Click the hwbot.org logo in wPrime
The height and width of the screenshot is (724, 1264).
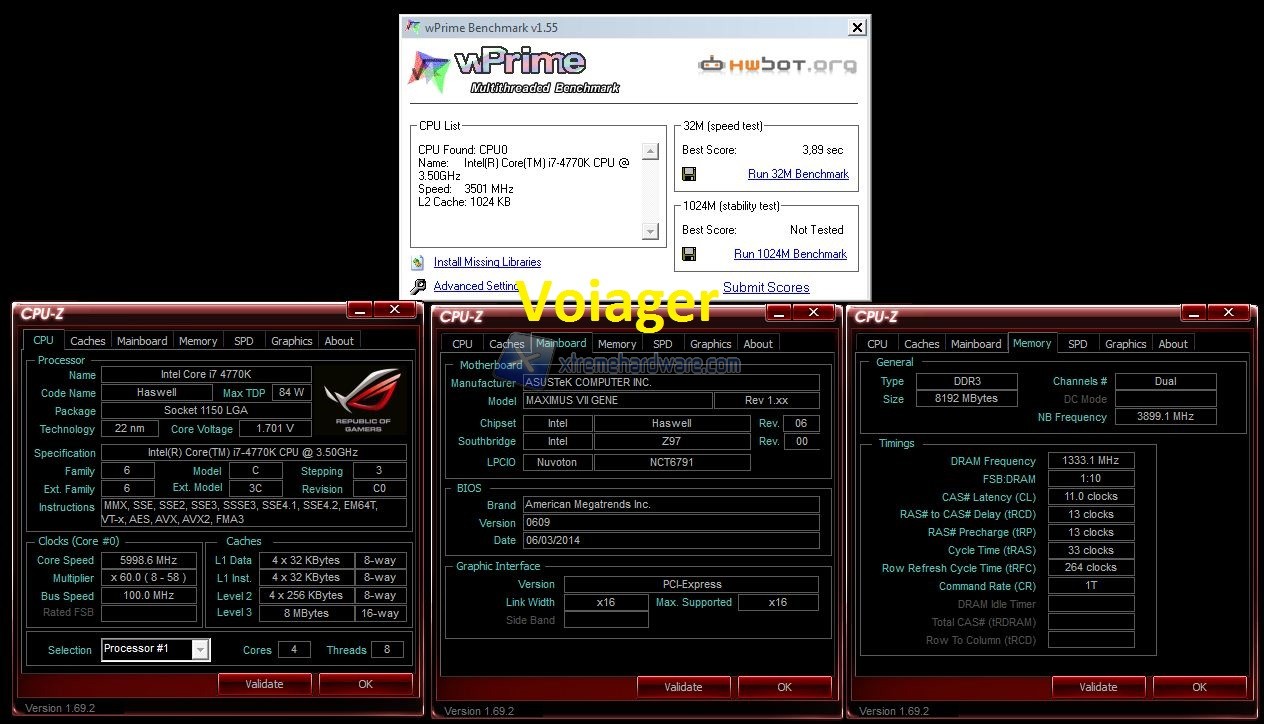[777, 65]
